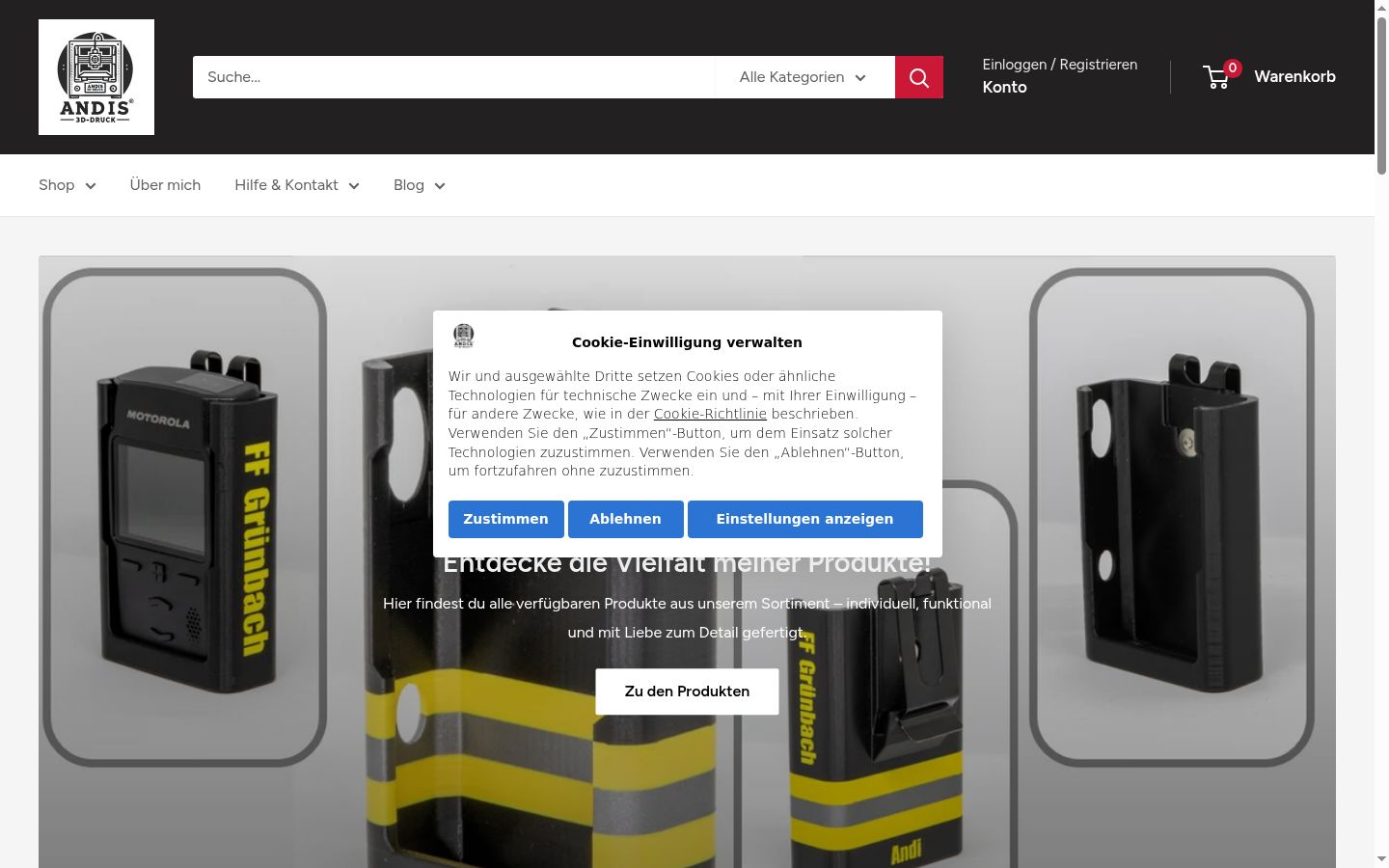Expand the Blog menu

tap(420, 185)
